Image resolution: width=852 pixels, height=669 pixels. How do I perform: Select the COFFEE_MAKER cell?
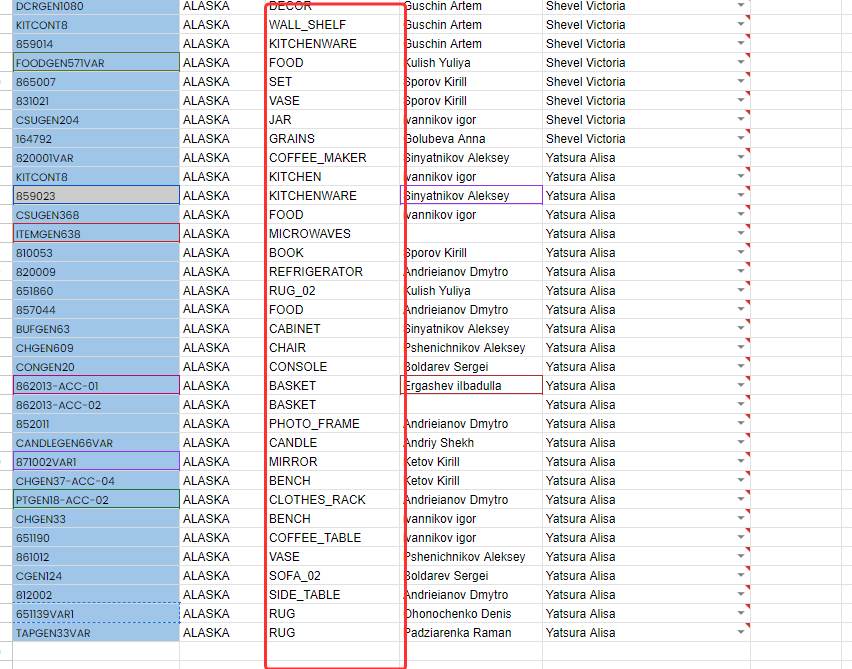pyautogui.click(x=332, y=158)
